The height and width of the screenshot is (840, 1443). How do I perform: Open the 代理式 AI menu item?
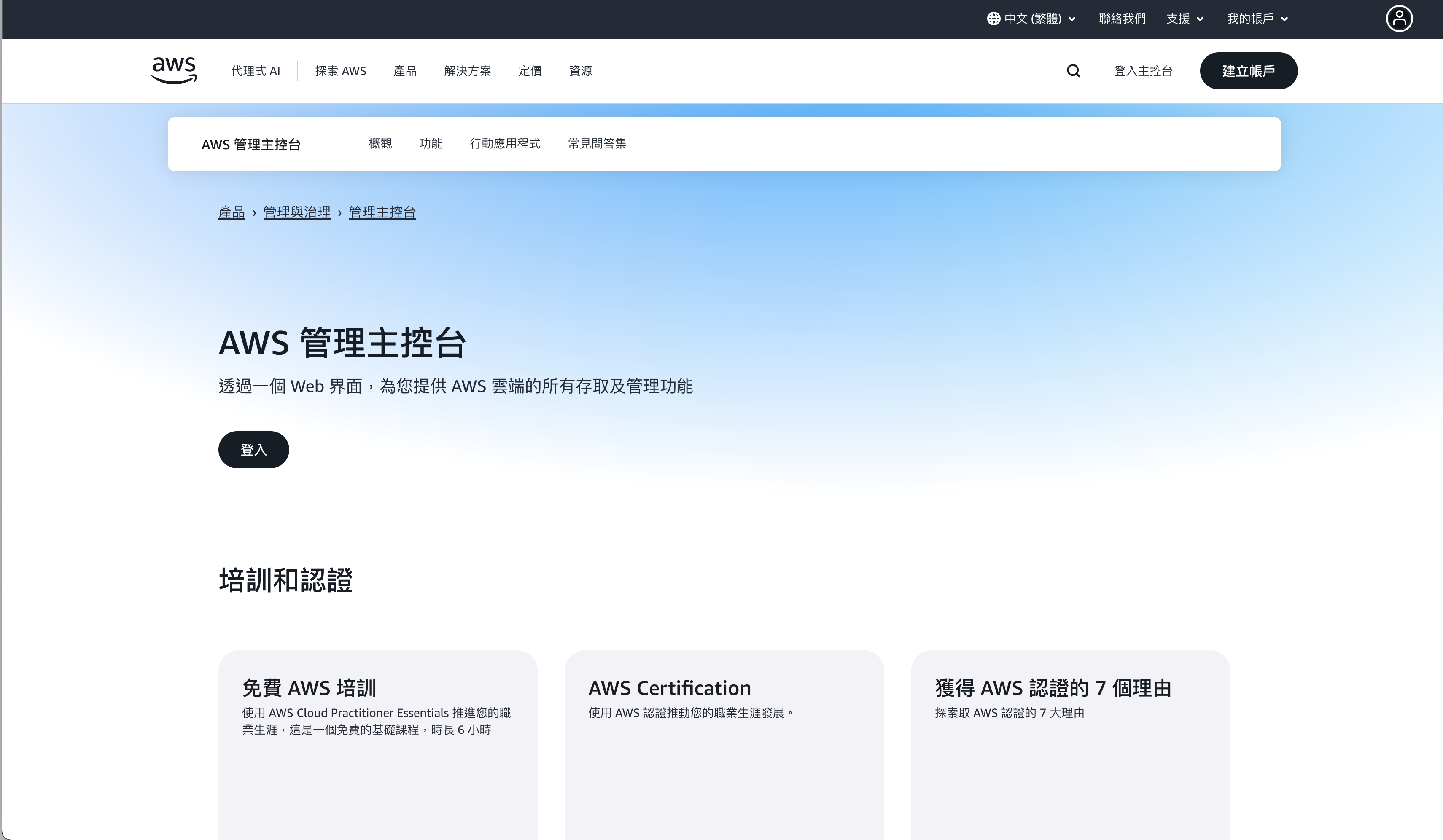tap(256, 71)
